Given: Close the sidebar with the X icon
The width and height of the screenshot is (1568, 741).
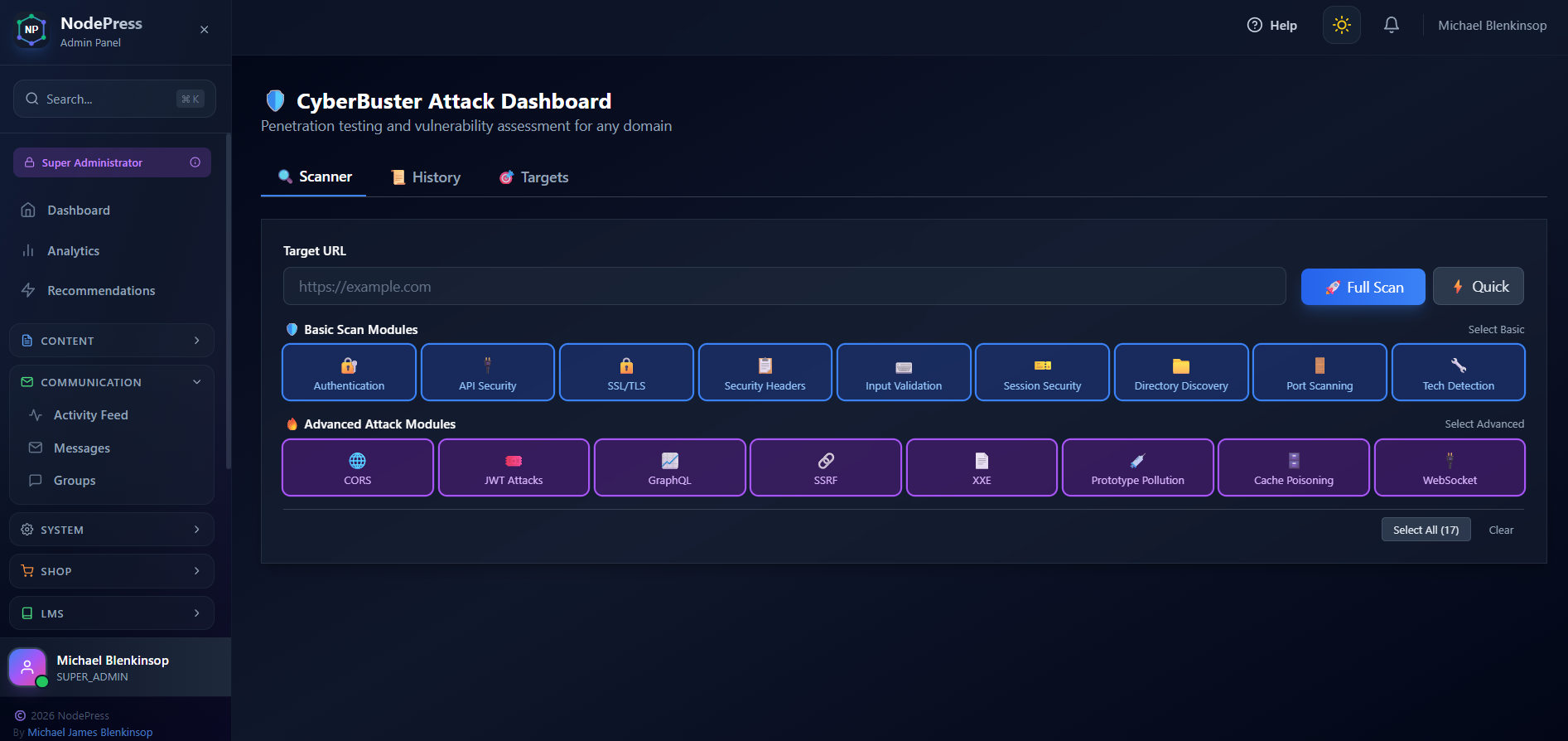Looking at the screenshot, I should pos(205,30).
